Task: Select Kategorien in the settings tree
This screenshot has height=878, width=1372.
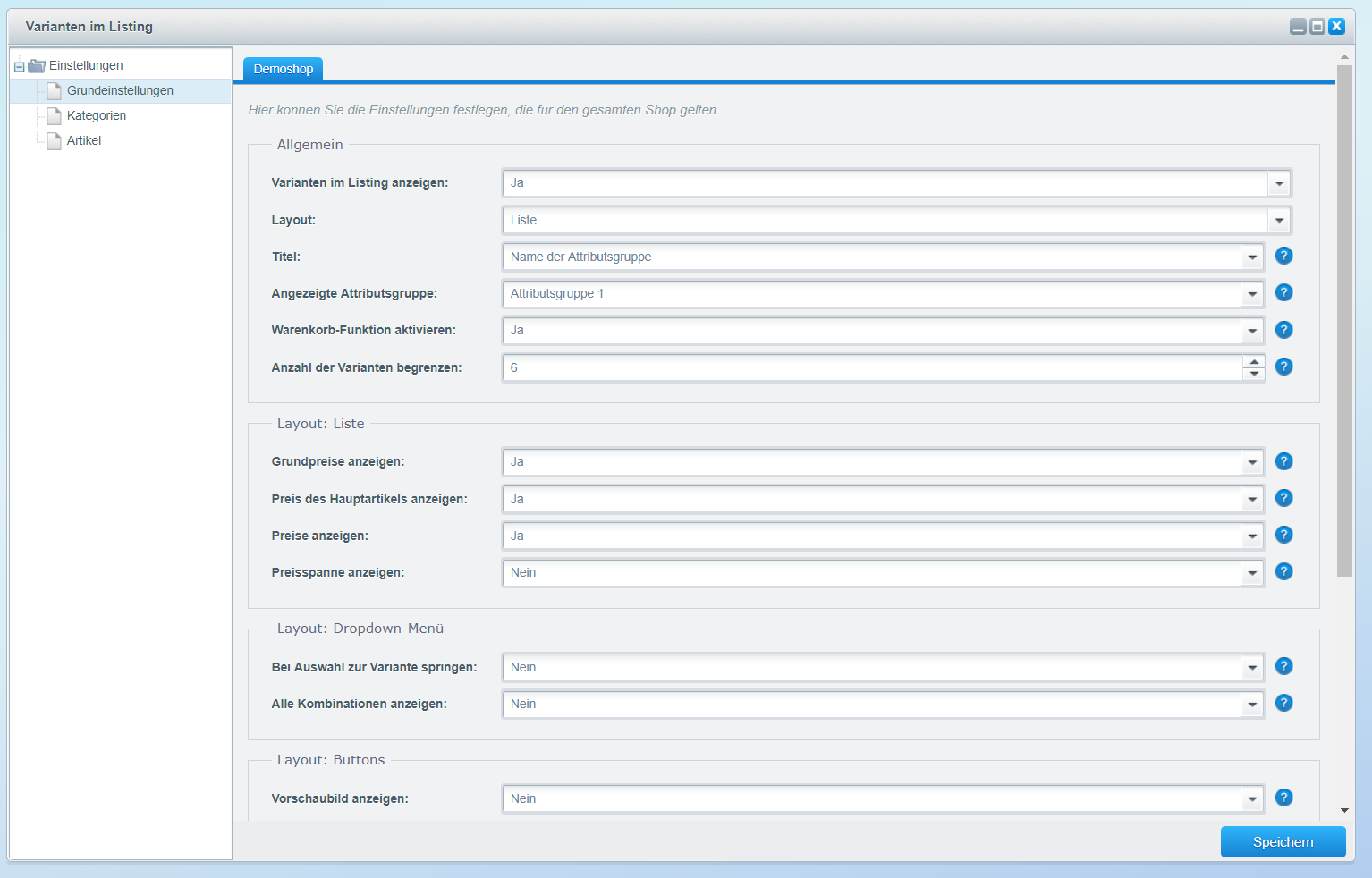Action: (x=97, y=115)
